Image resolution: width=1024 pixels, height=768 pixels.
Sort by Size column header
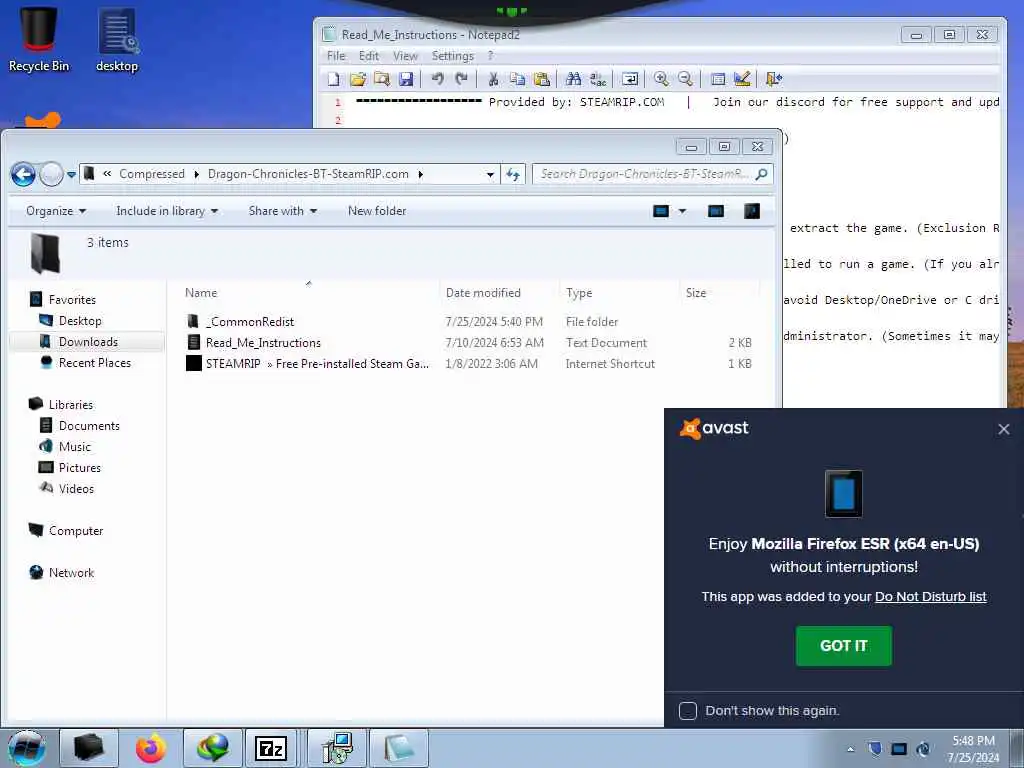[x=696, y=293]
